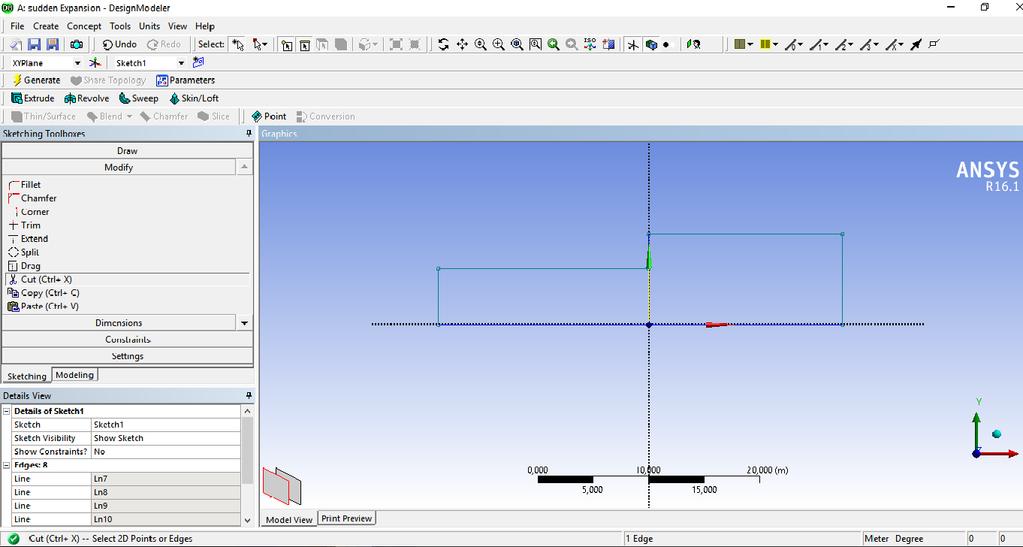Screen dimensions: 1023x547
Task: Click the Generate button
Action: coord(37,80)
